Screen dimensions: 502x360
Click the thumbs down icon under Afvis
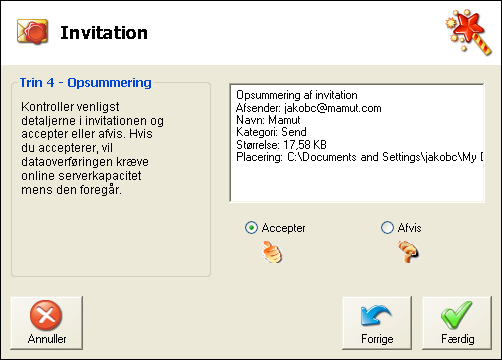coord(408,252)
